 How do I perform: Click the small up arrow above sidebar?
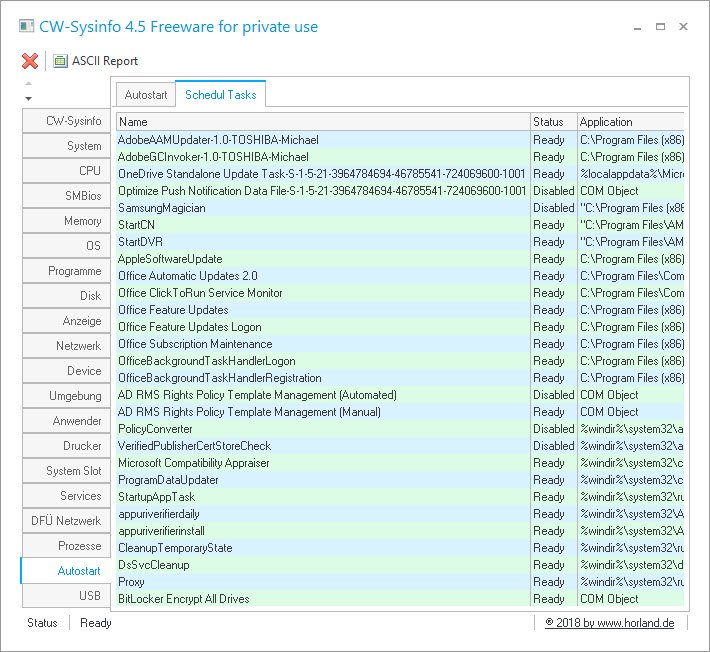pos(28,84)
